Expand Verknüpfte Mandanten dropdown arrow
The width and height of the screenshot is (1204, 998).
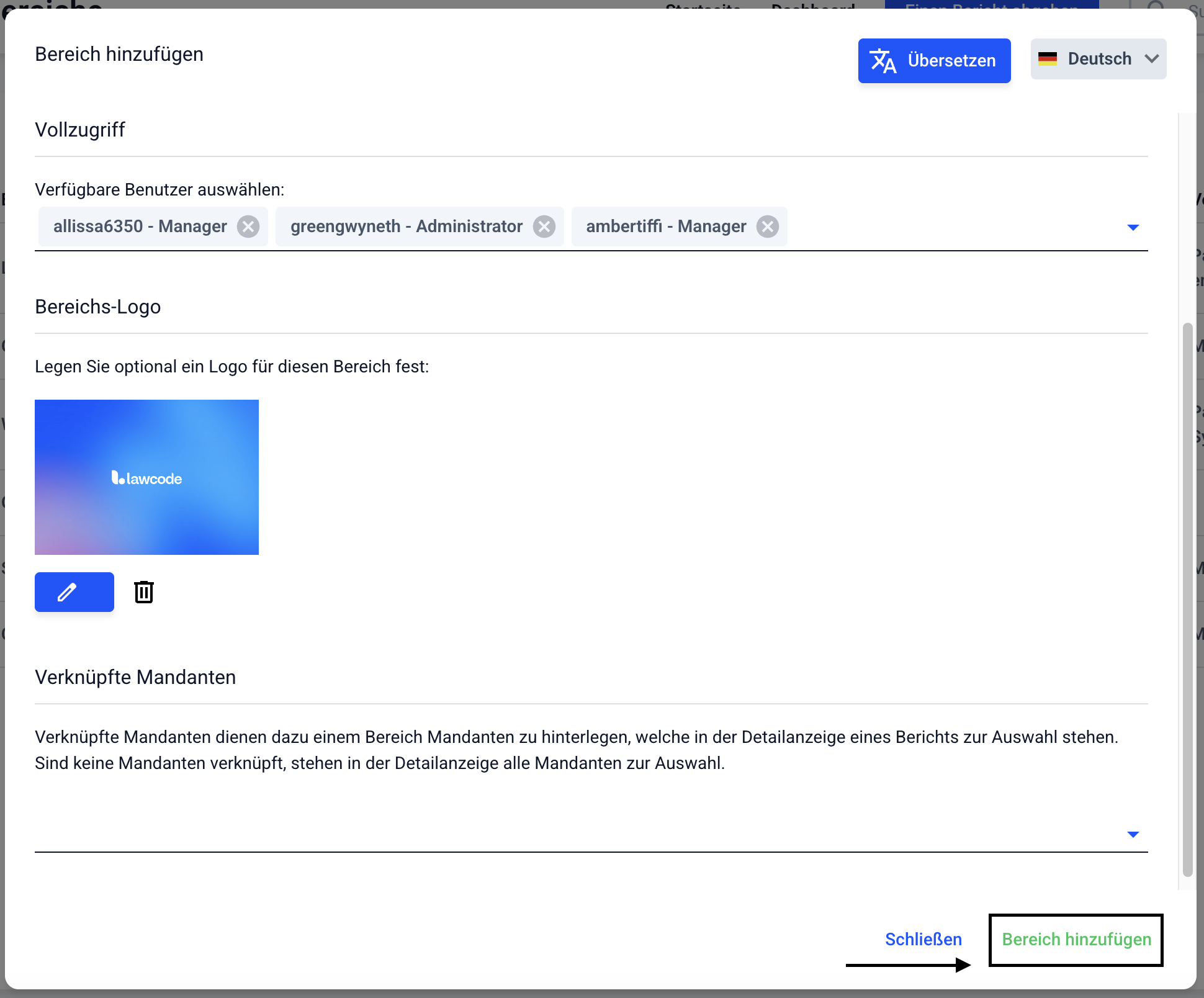1133,835
